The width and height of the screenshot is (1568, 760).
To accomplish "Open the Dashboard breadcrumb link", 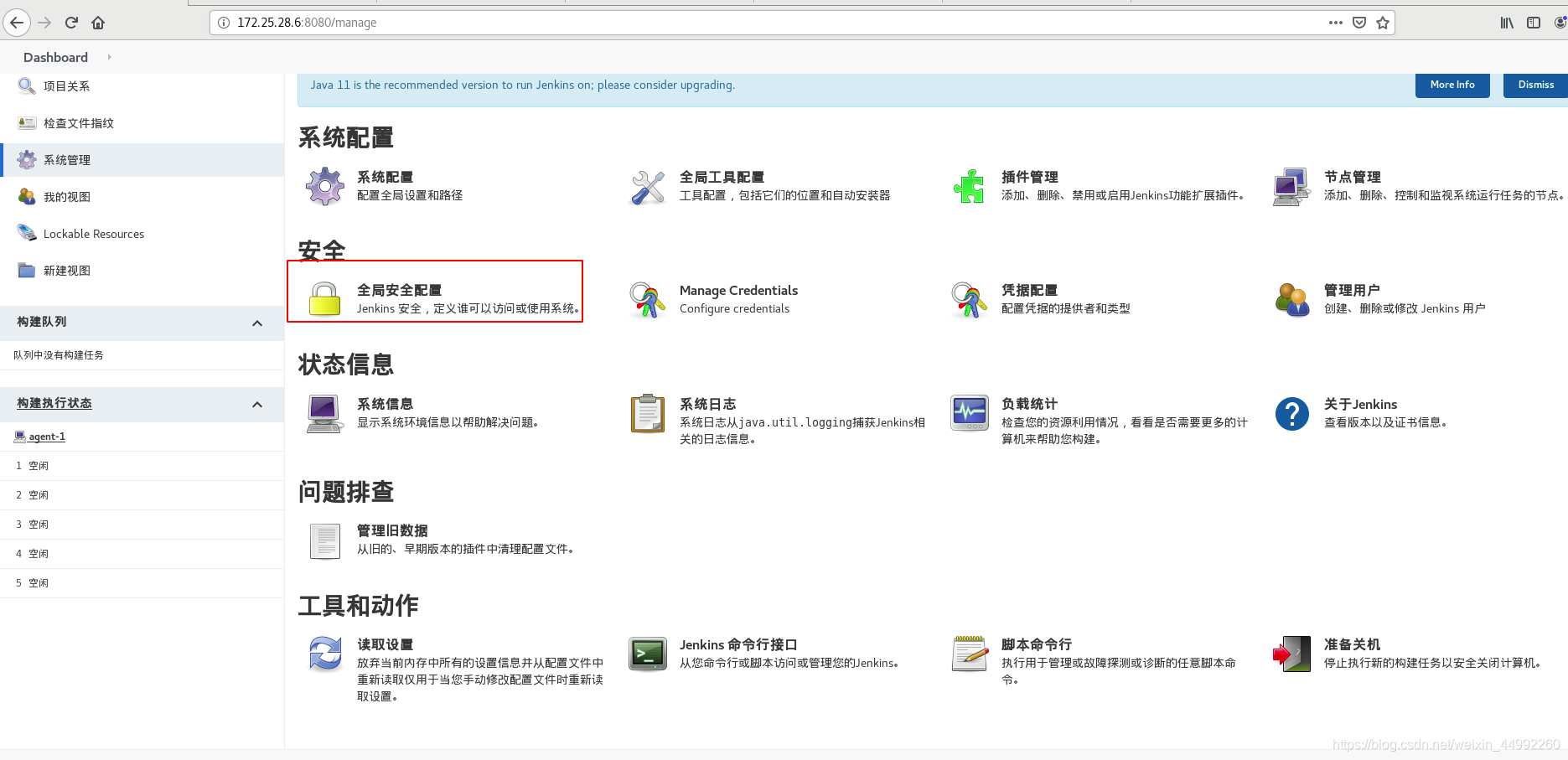I will click(55, 57).
